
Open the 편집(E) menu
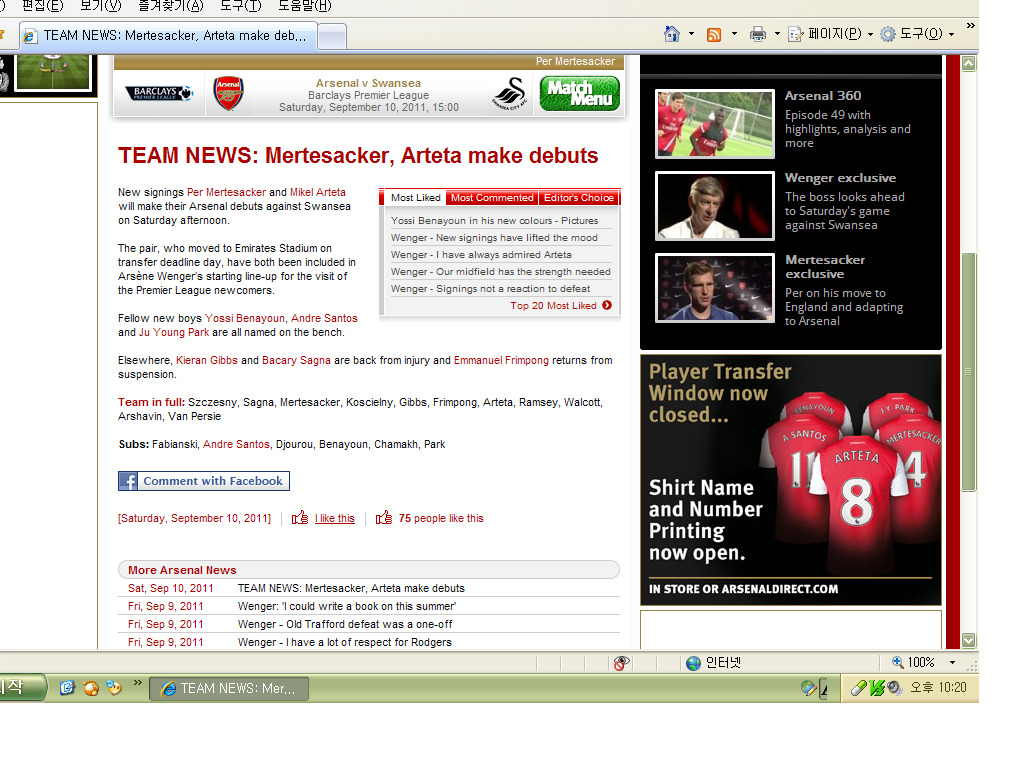click(x=43, y=6)
